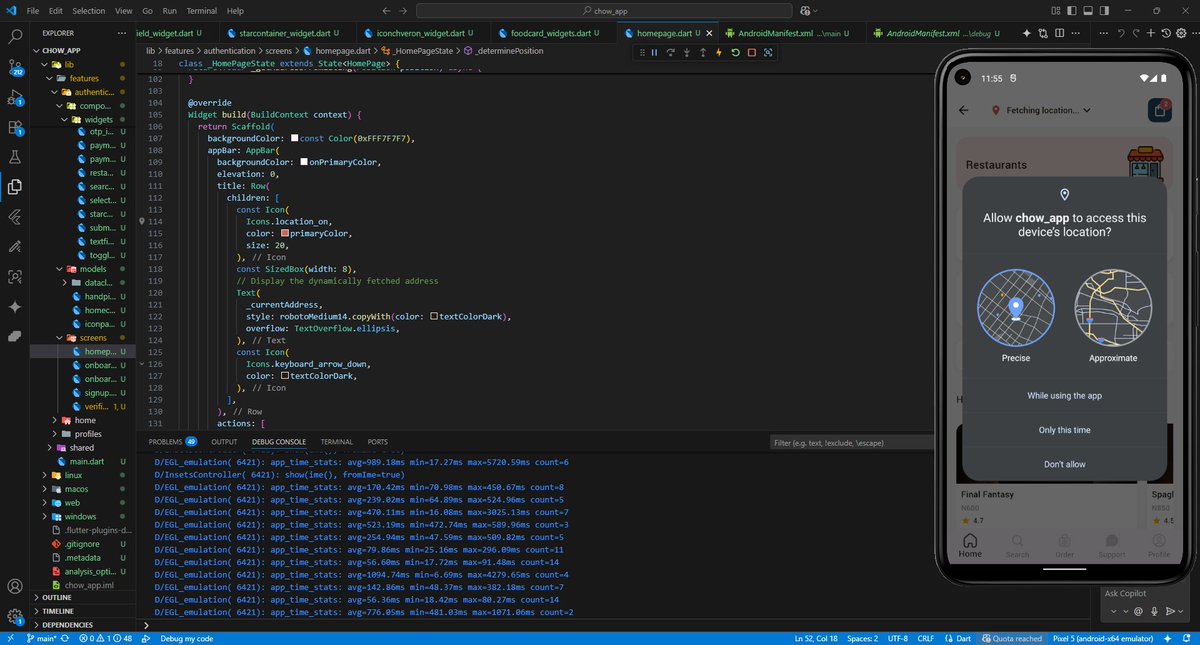This screenshot has height=645, width=1200.
Task: Tap 'Don't allow' permission button
Action: click(x=1064, y=464)
